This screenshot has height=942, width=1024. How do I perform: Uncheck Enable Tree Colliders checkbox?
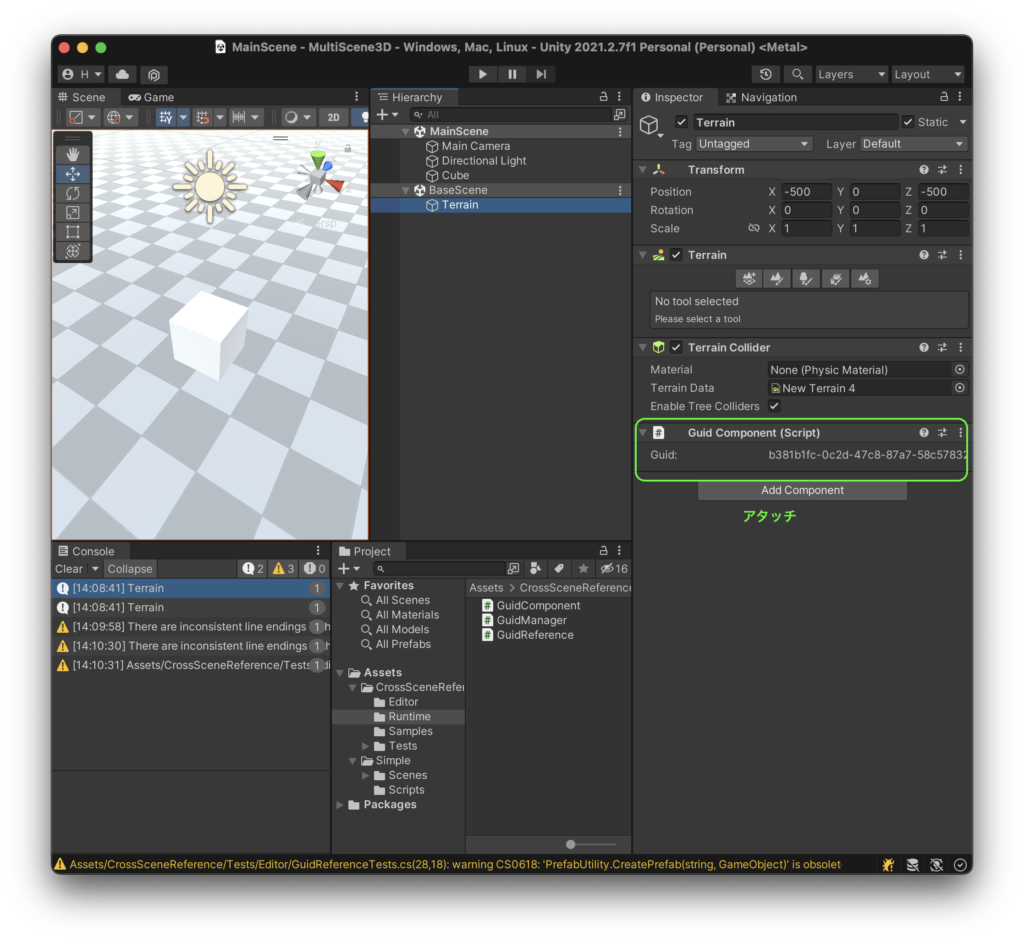coord(774,406)
